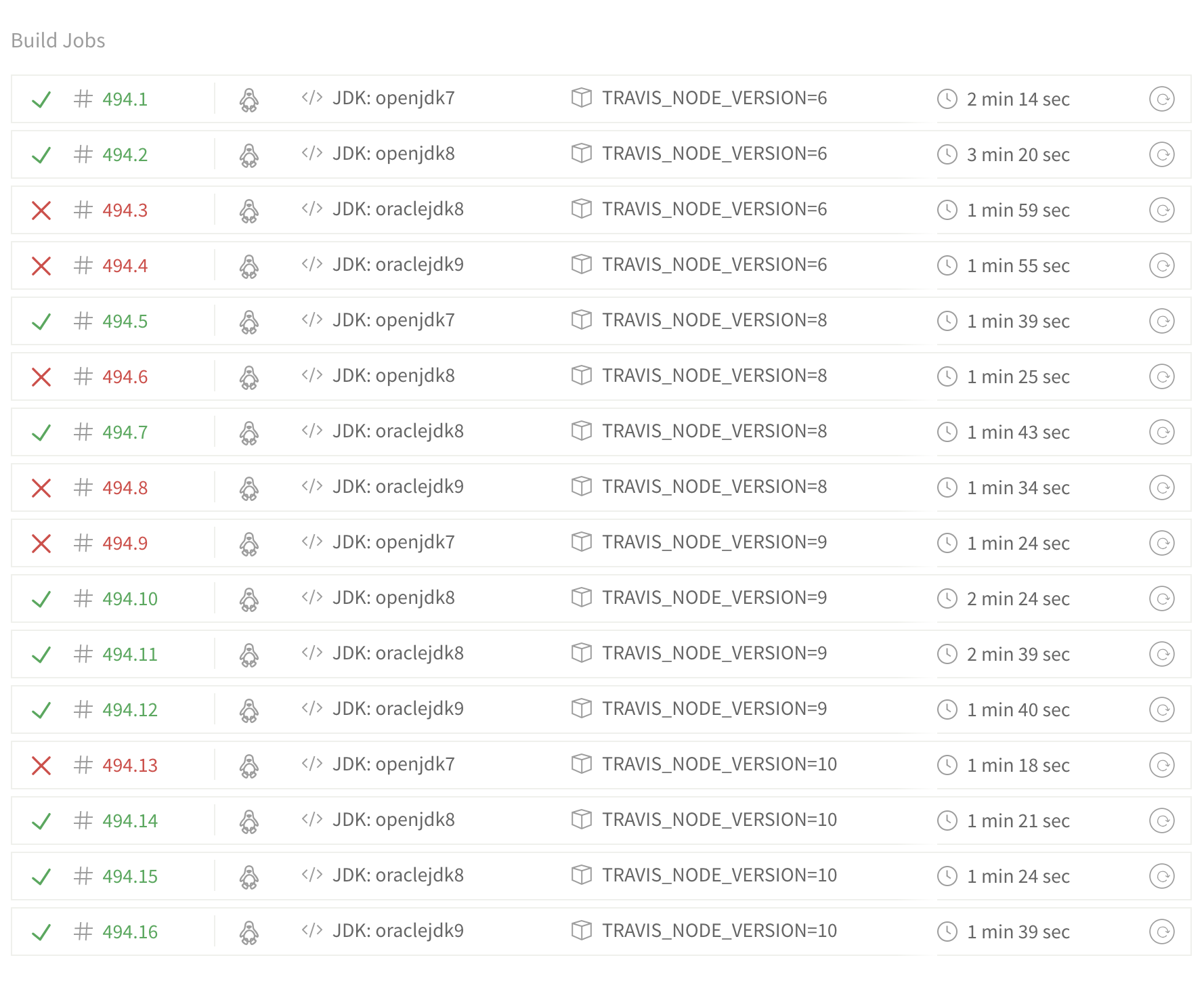The image size is (1204, 983).
Task: Select job 494.10 from the list
Action: click(x=130, y=598)
